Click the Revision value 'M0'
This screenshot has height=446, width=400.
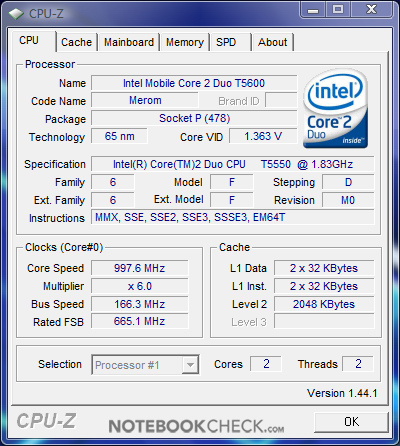pyautogui.click(x=348, y=200)
